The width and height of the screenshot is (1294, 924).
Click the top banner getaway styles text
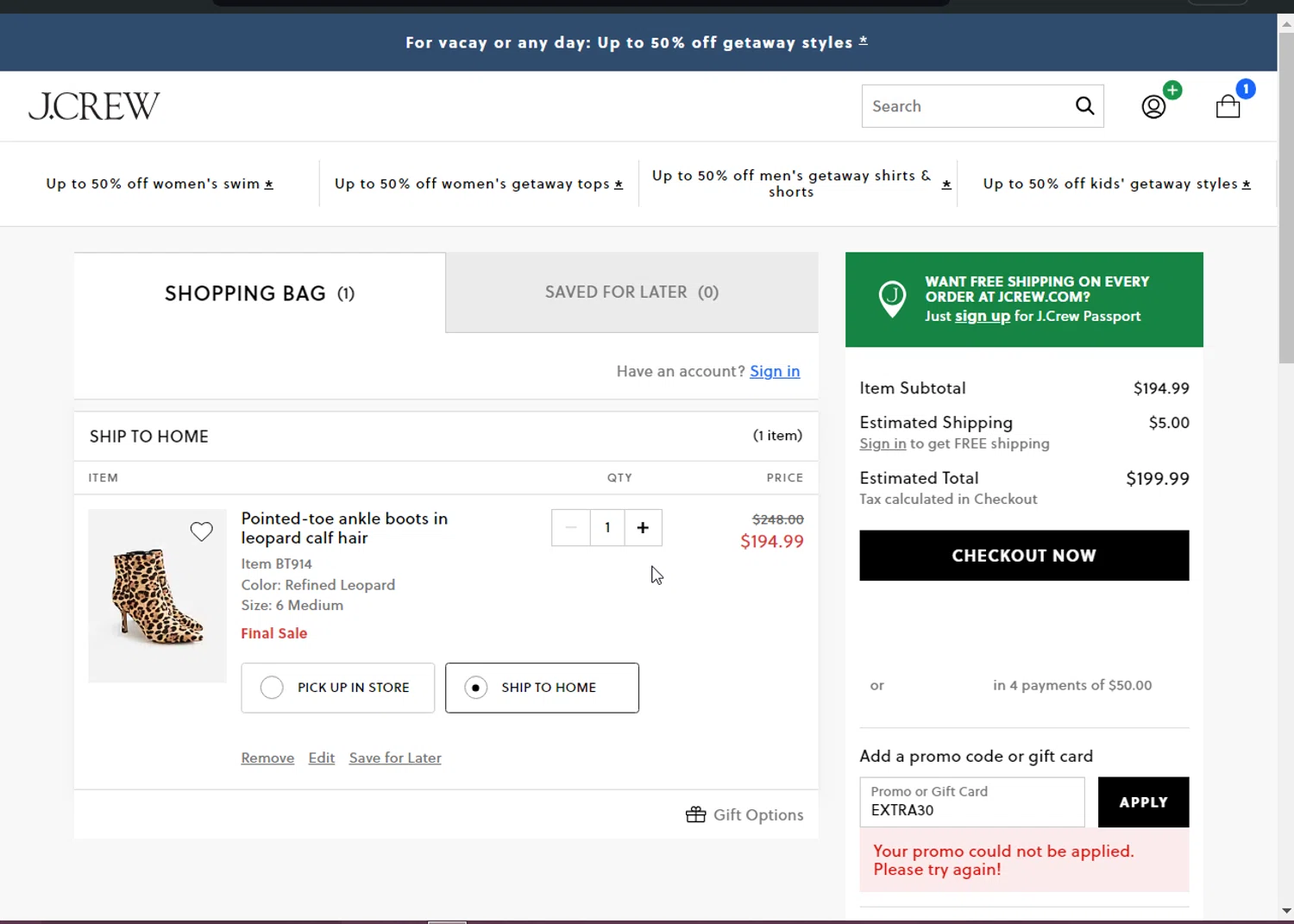(637, 42)
